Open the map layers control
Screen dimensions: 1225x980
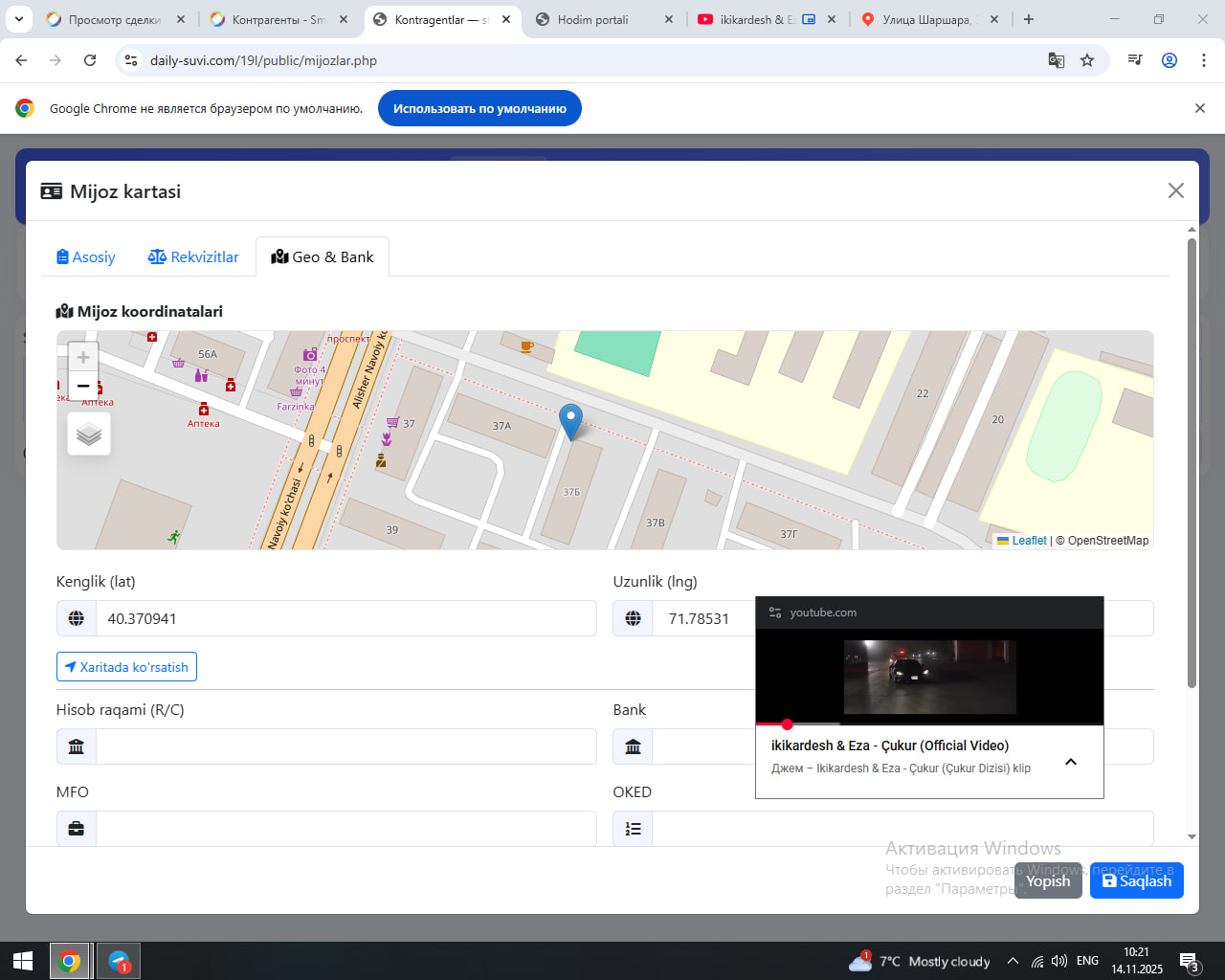click(89, 434)
